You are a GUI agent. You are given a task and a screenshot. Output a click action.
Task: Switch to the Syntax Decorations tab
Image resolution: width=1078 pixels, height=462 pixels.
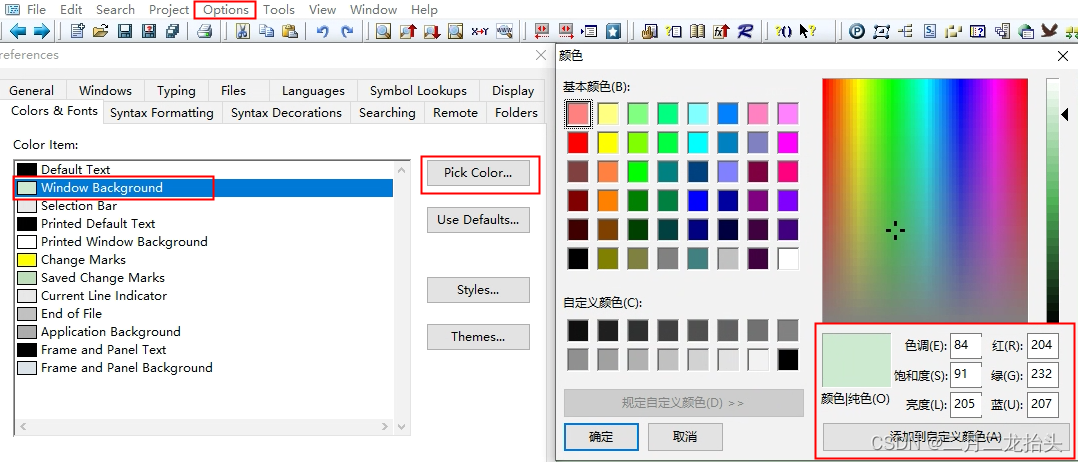286,113
